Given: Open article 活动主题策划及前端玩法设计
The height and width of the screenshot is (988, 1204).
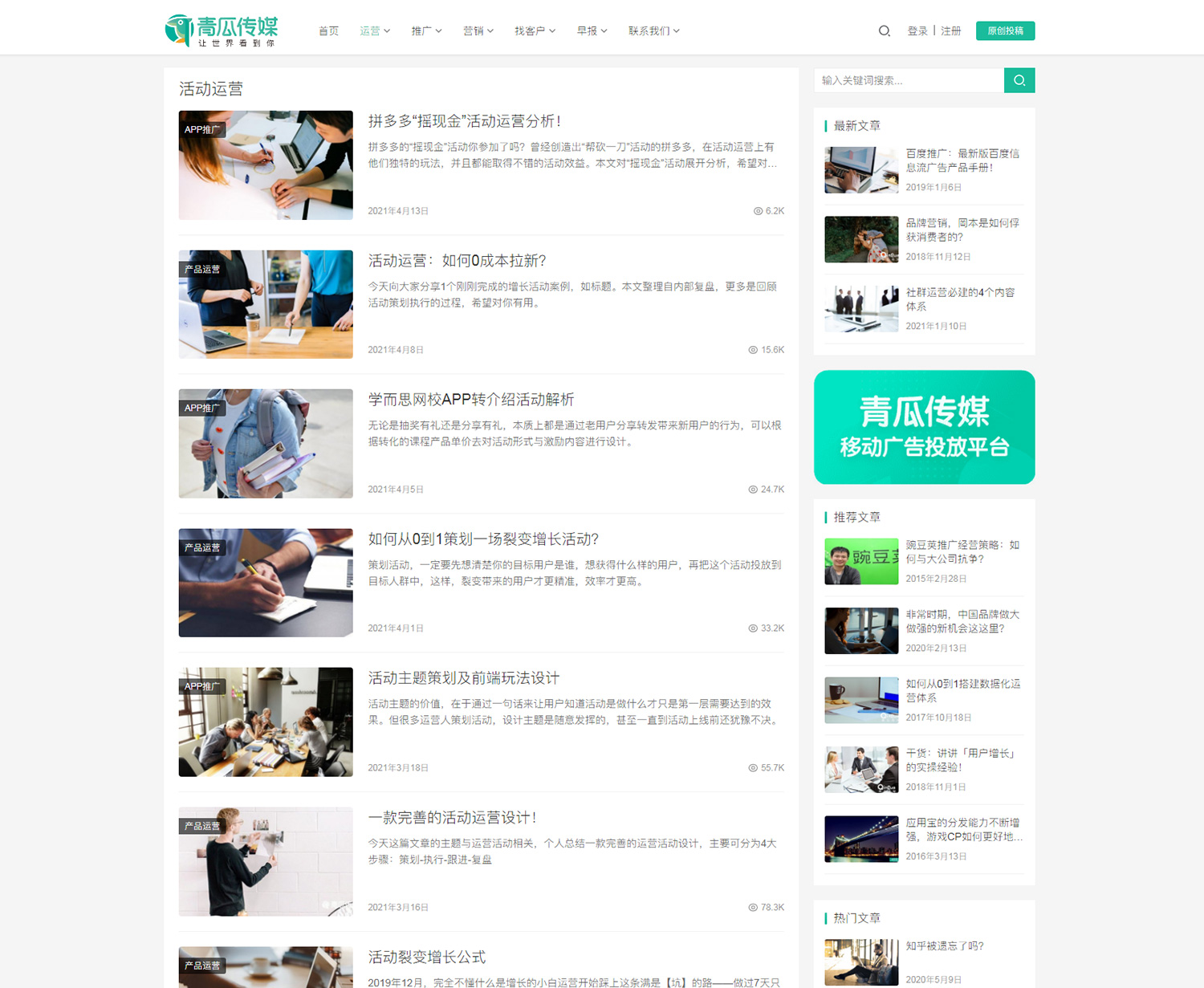Looking at the screenshot, I should [464, 678].
